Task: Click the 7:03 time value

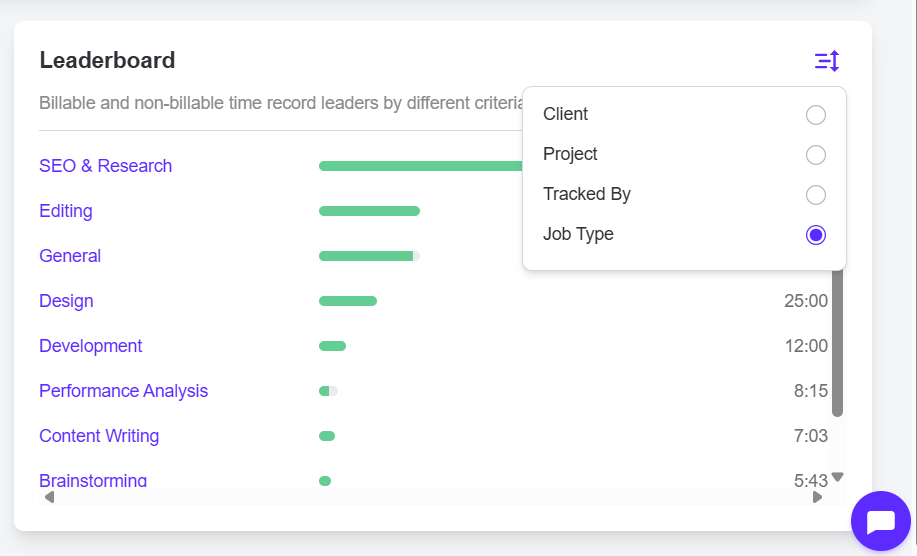Action: pos(811,436)
